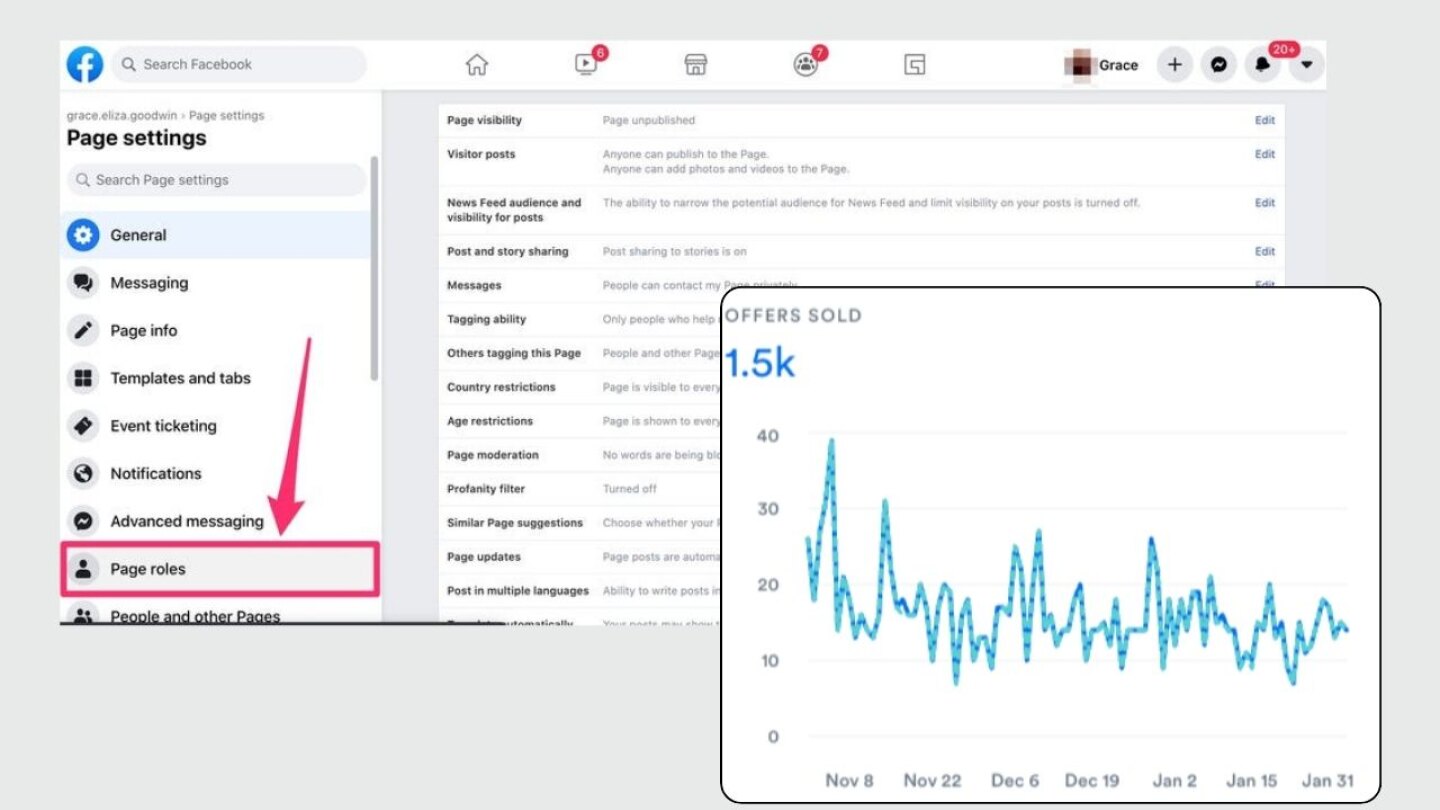Click the Page updates row label
Screen dimensions: 1440x810
click(484, 557)
